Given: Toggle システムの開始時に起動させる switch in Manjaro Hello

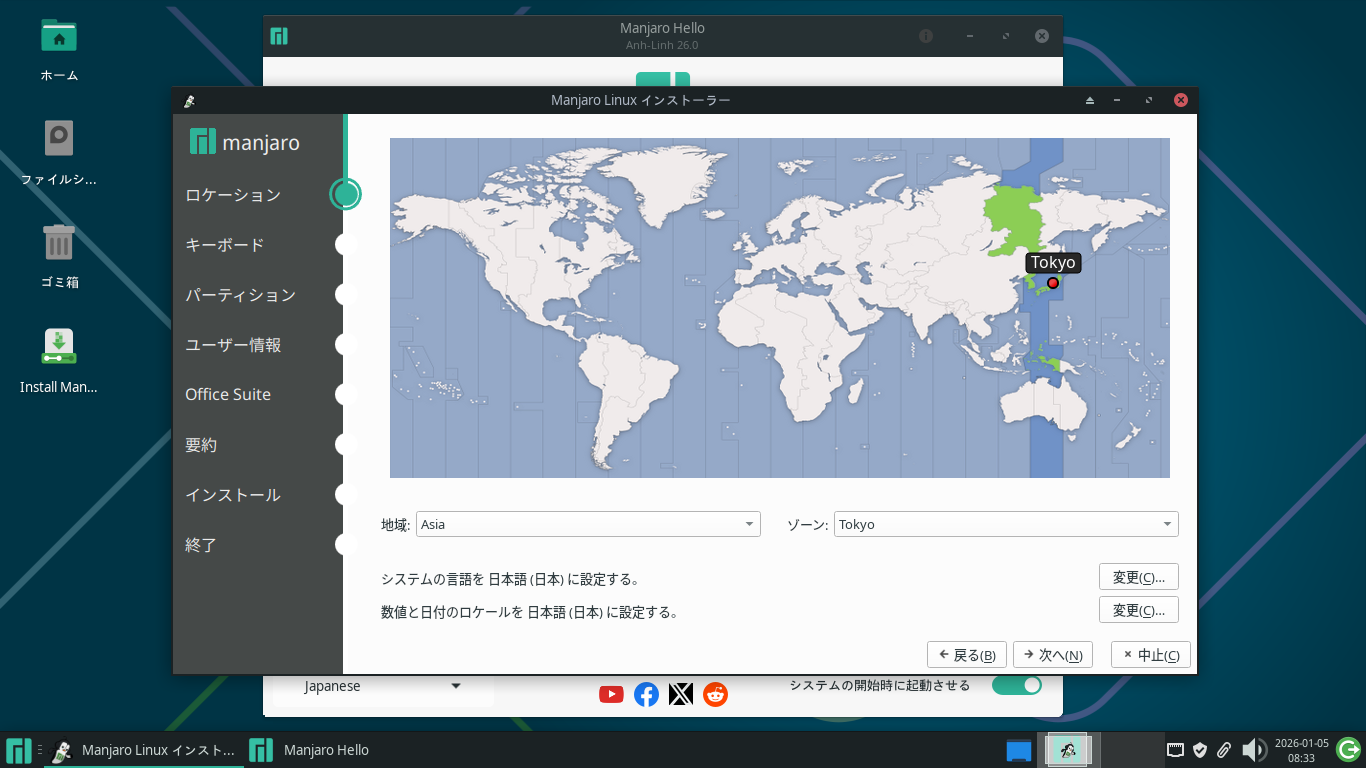Looking at the screenshot, I should [x=1016, y=685].
